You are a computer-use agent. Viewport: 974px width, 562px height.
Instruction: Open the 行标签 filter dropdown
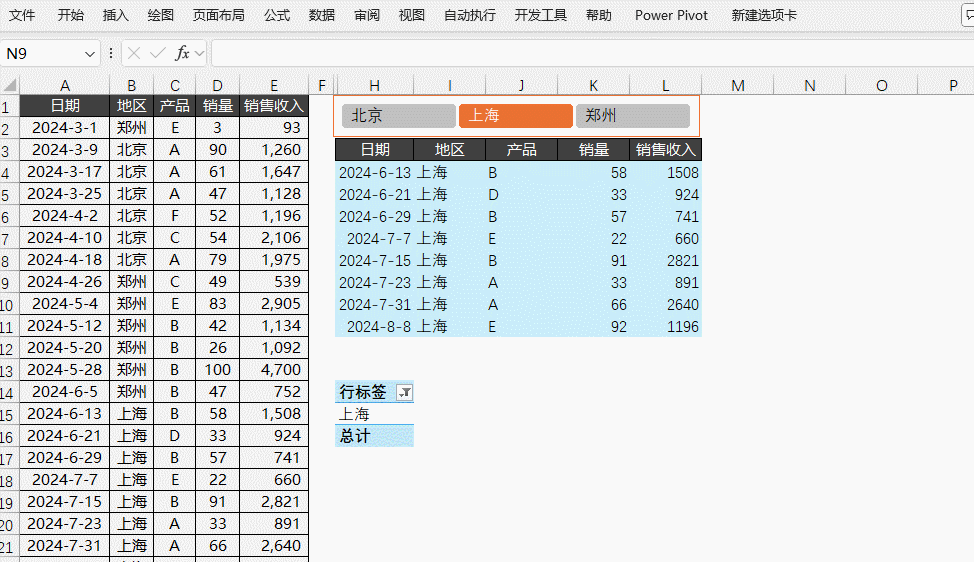(x=404, y=392)
